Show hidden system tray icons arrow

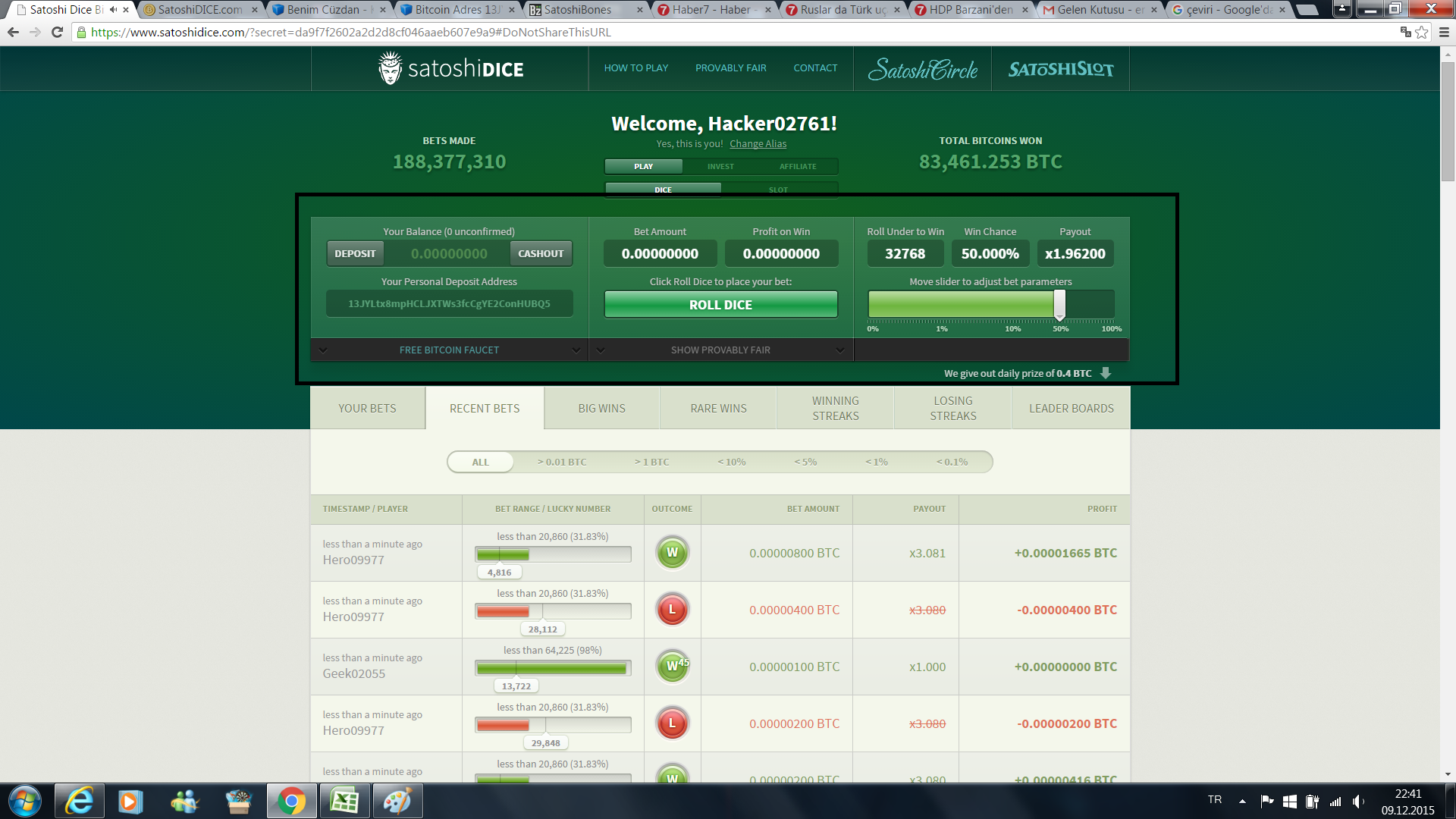coord(1242,801)
